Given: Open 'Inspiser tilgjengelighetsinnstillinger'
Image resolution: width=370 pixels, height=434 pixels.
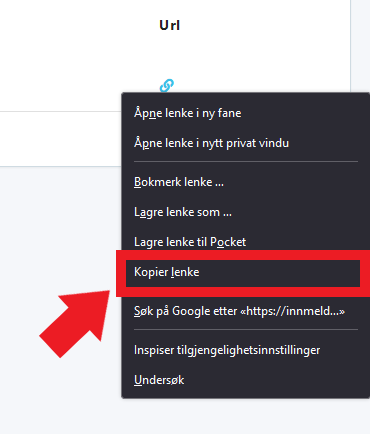Looking at the screenshot, I should 246,350.
